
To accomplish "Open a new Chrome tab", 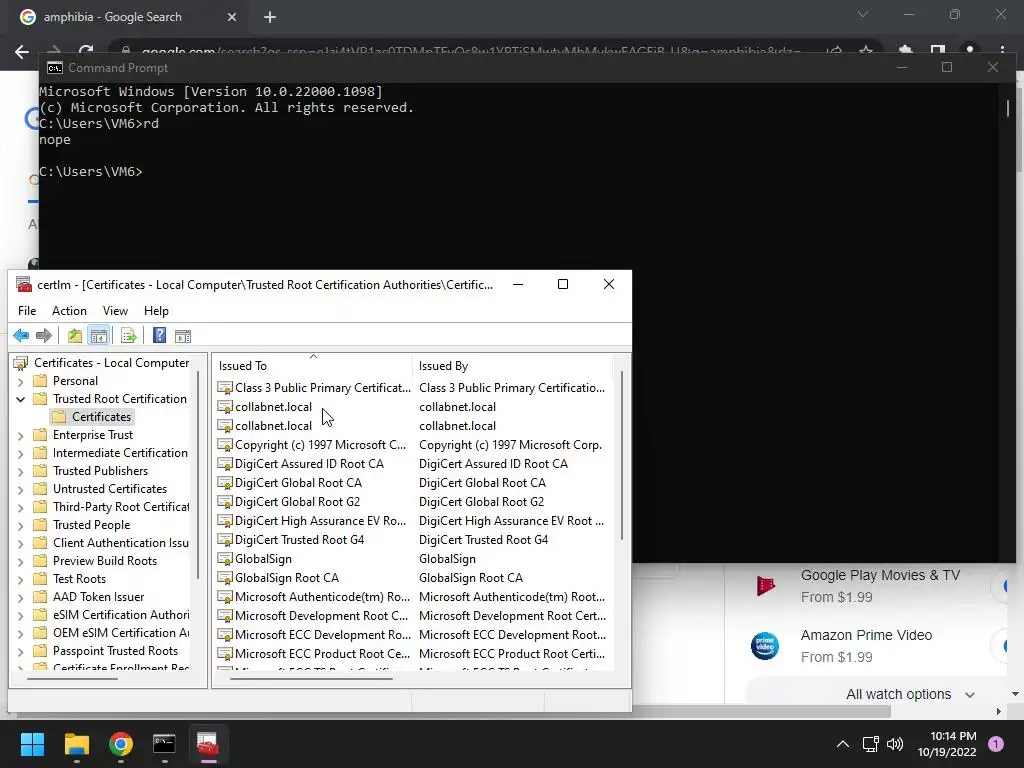I will 270,17.
